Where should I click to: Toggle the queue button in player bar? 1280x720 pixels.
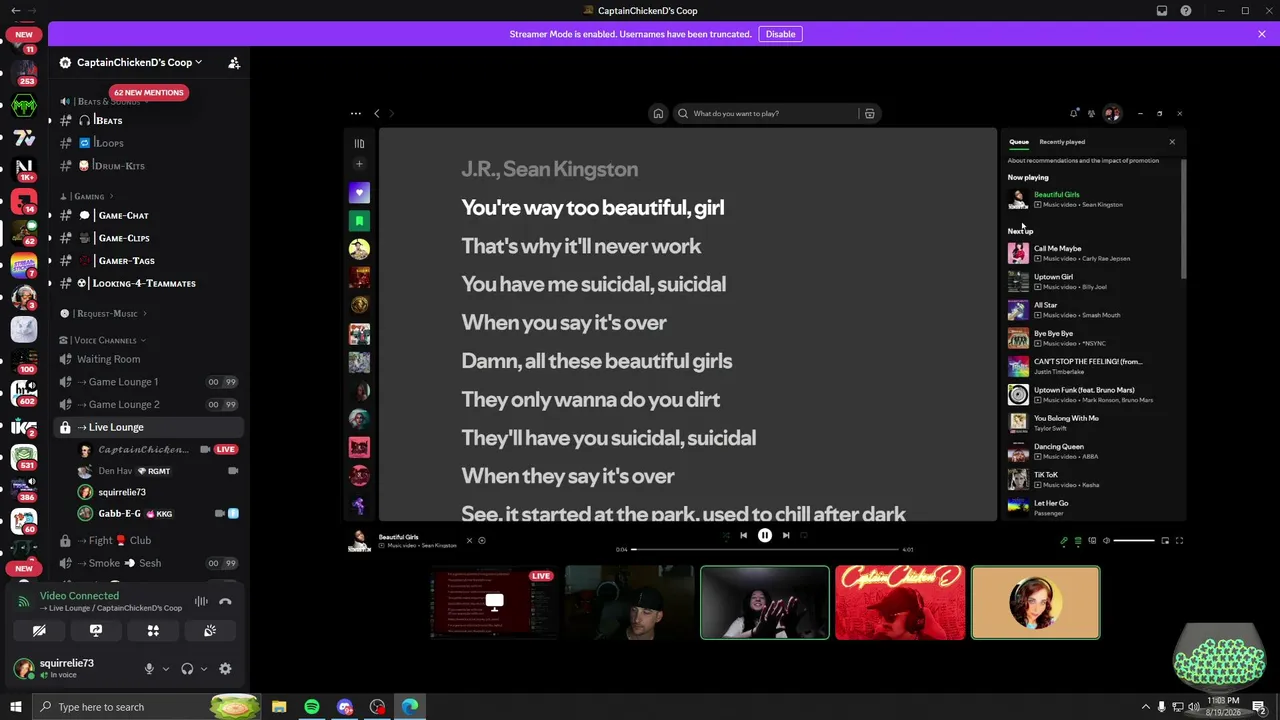pyautogui.click(x=1078, y=541)
